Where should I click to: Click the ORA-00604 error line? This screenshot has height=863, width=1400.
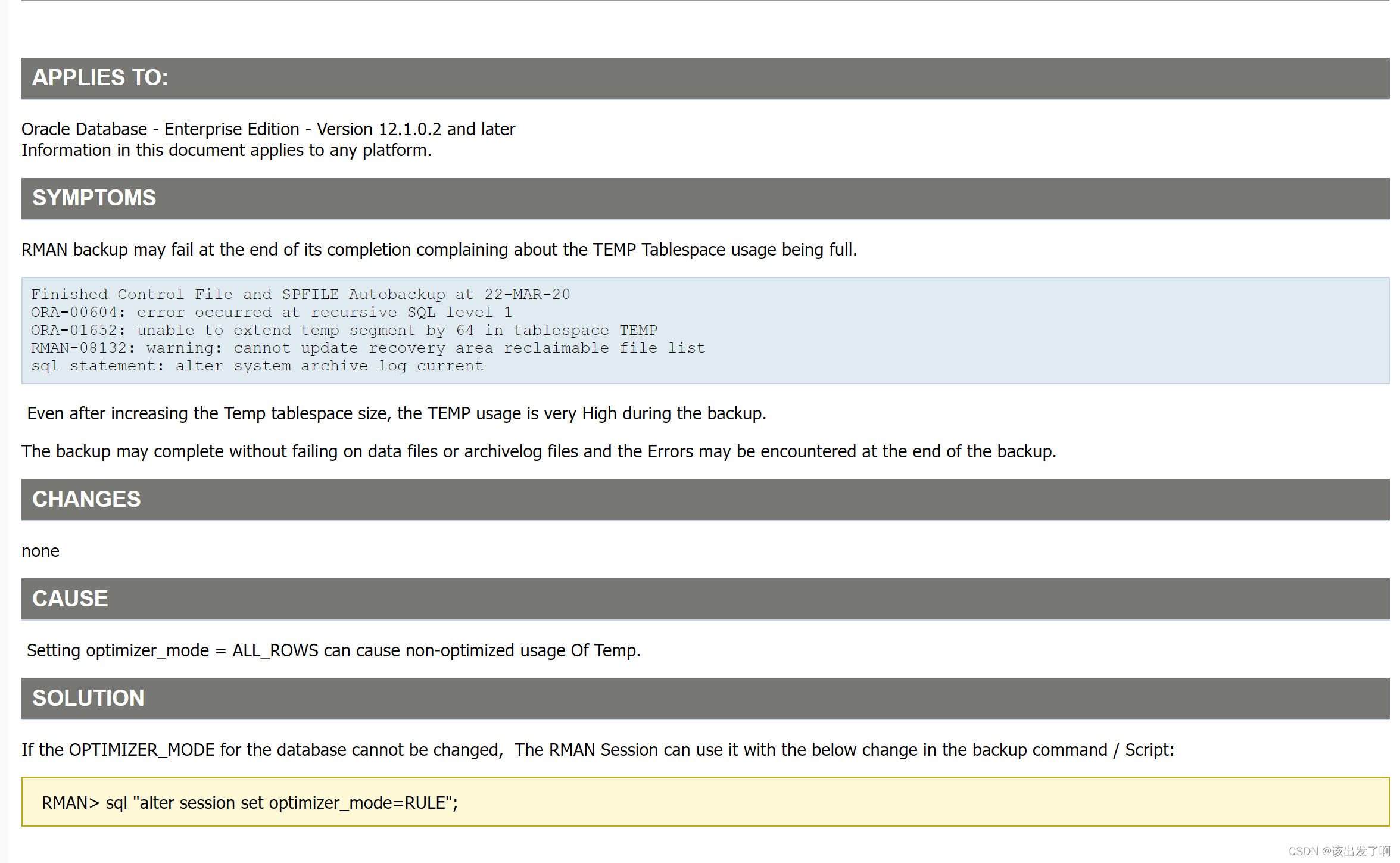point(272,312)
